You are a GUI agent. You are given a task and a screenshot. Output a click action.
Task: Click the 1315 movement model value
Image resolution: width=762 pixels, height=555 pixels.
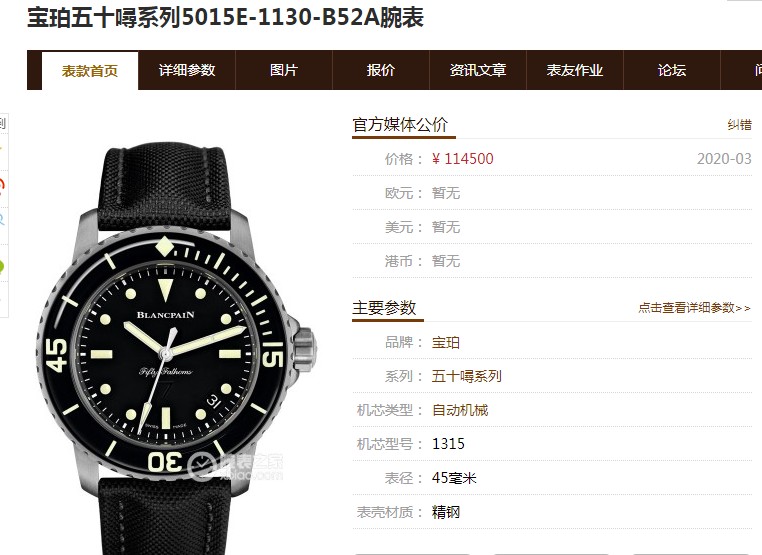click(x=448, y=444)
